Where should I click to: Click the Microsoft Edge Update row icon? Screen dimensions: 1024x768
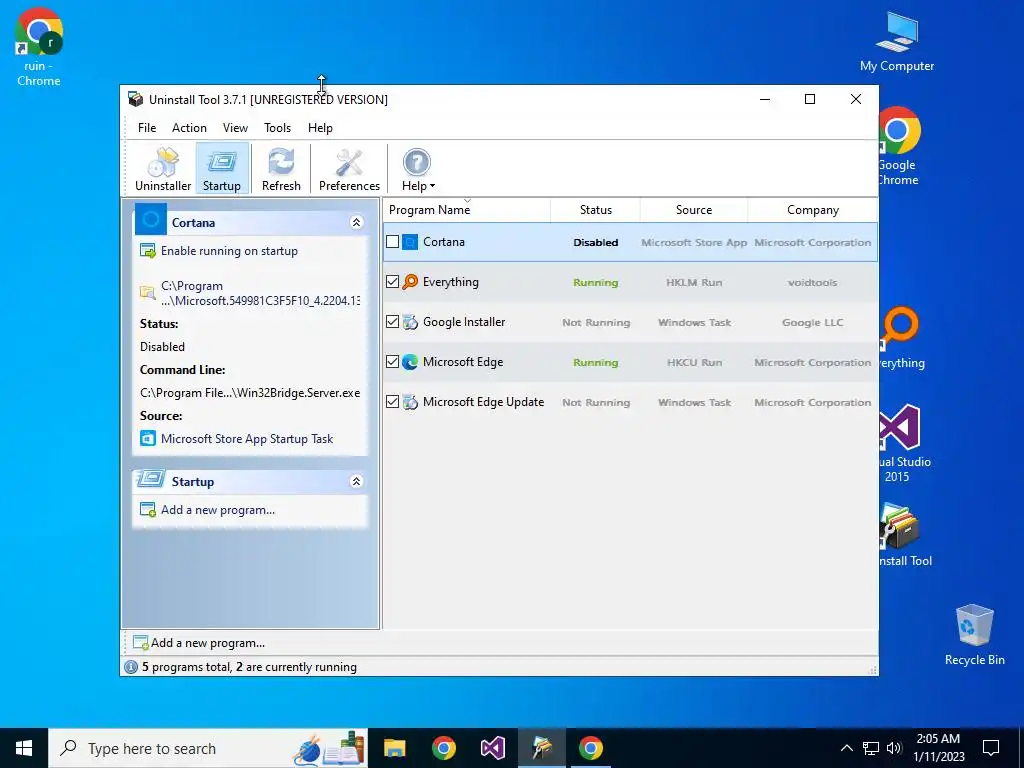tap(410, 402)
